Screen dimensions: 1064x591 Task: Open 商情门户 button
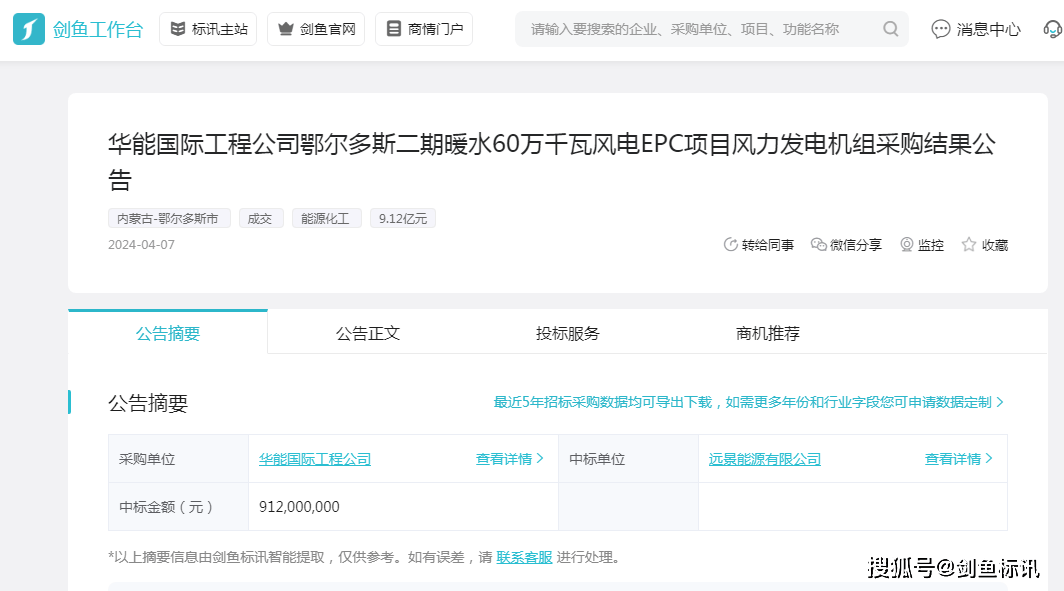point(424,29)
